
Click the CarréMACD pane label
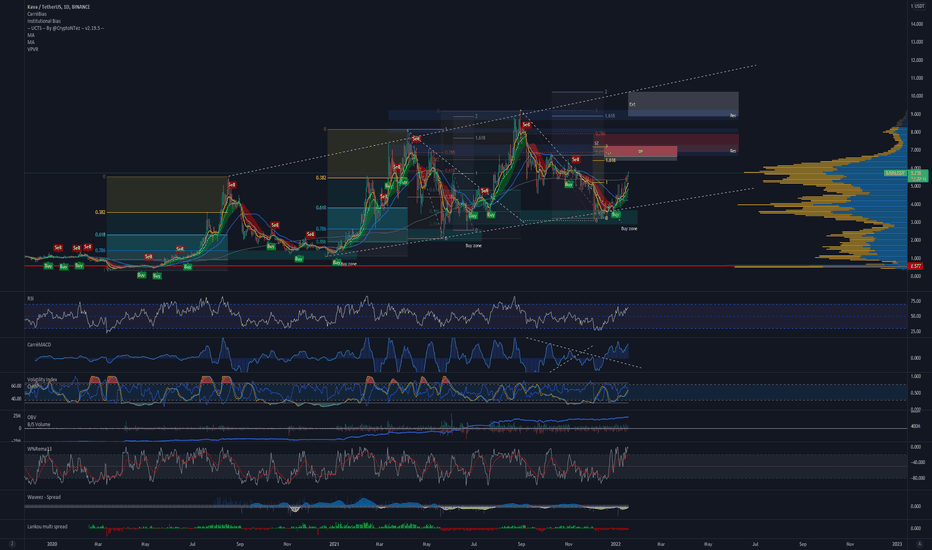[x=39, y=344]
